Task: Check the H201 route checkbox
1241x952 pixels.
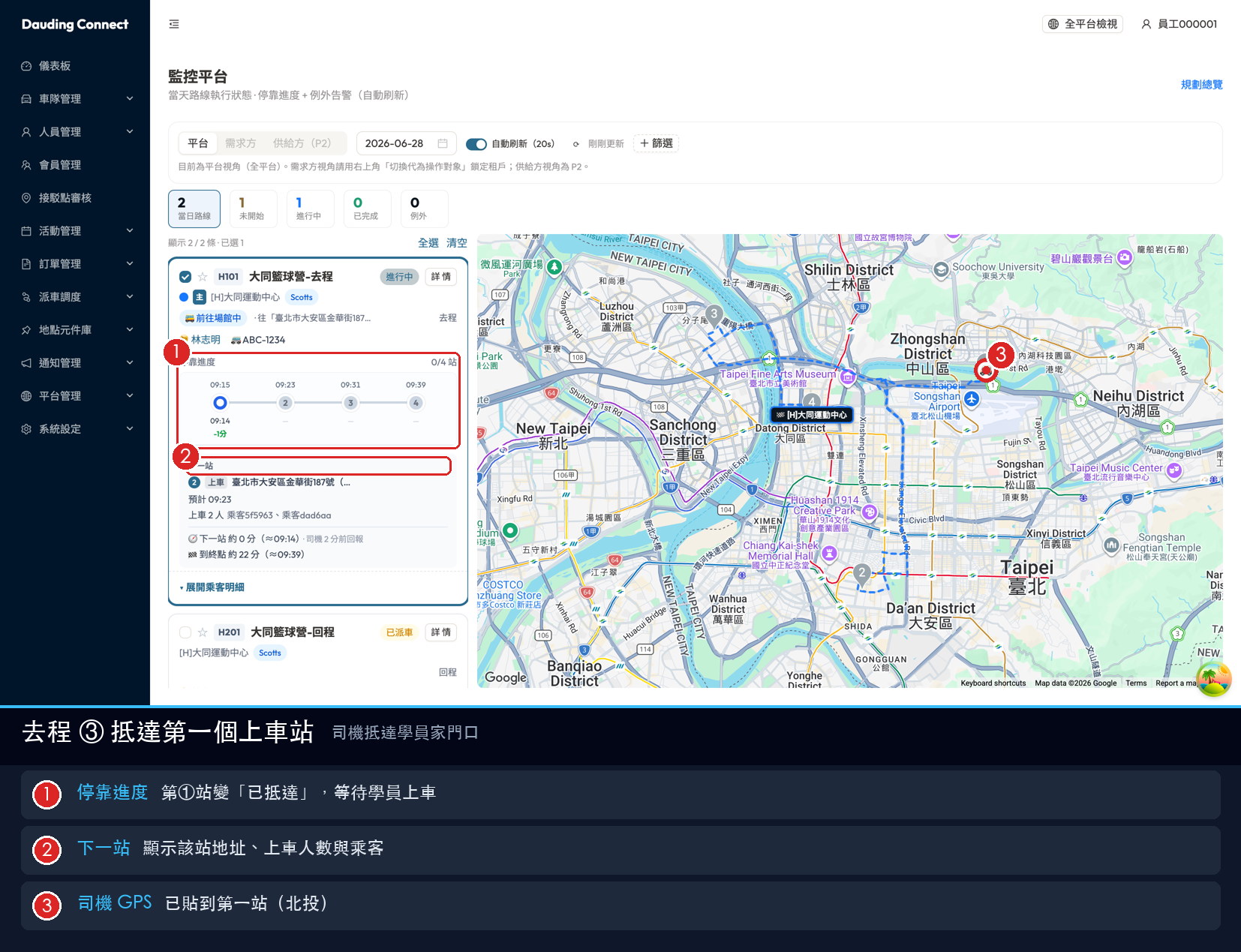Action: point(185,632)
